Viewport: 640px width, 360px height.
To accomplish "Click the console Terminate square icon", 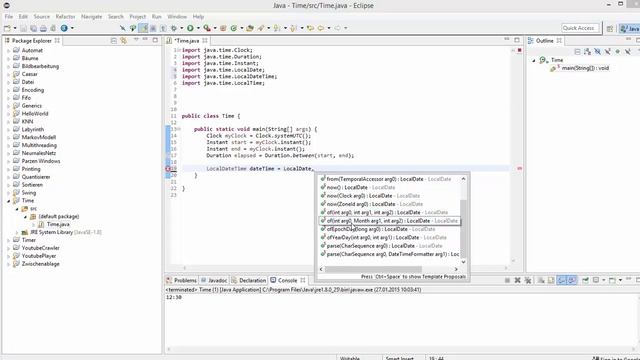I will point(507,280).
